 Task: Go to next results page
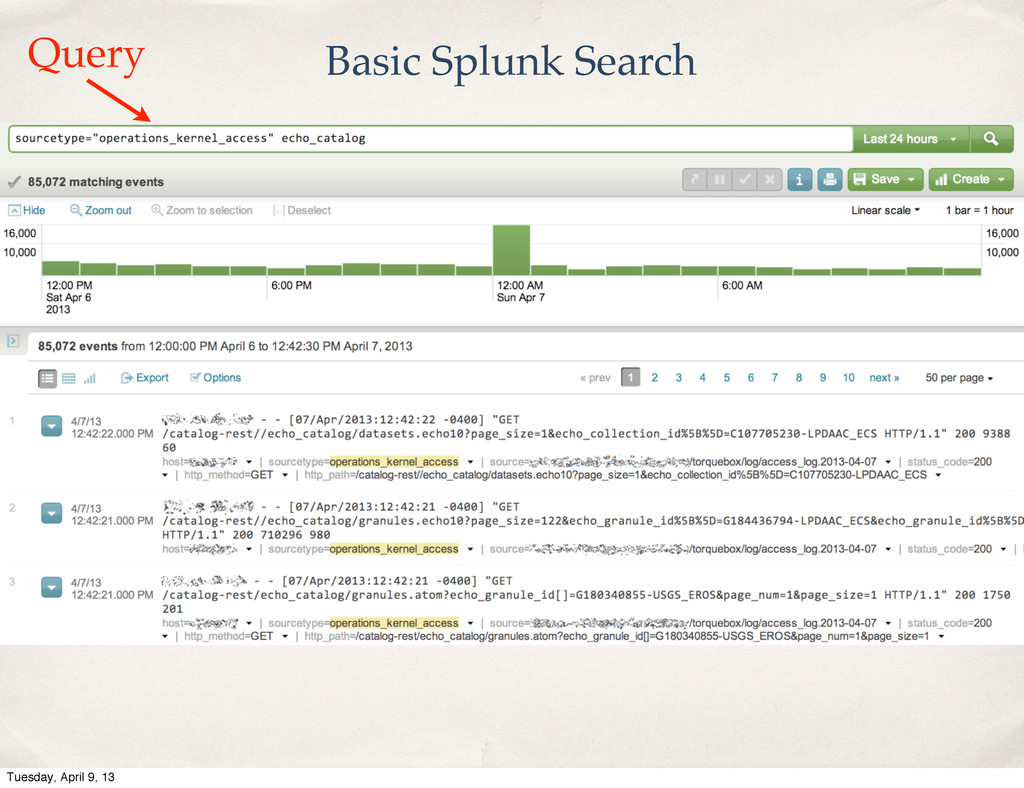point(884,378)
